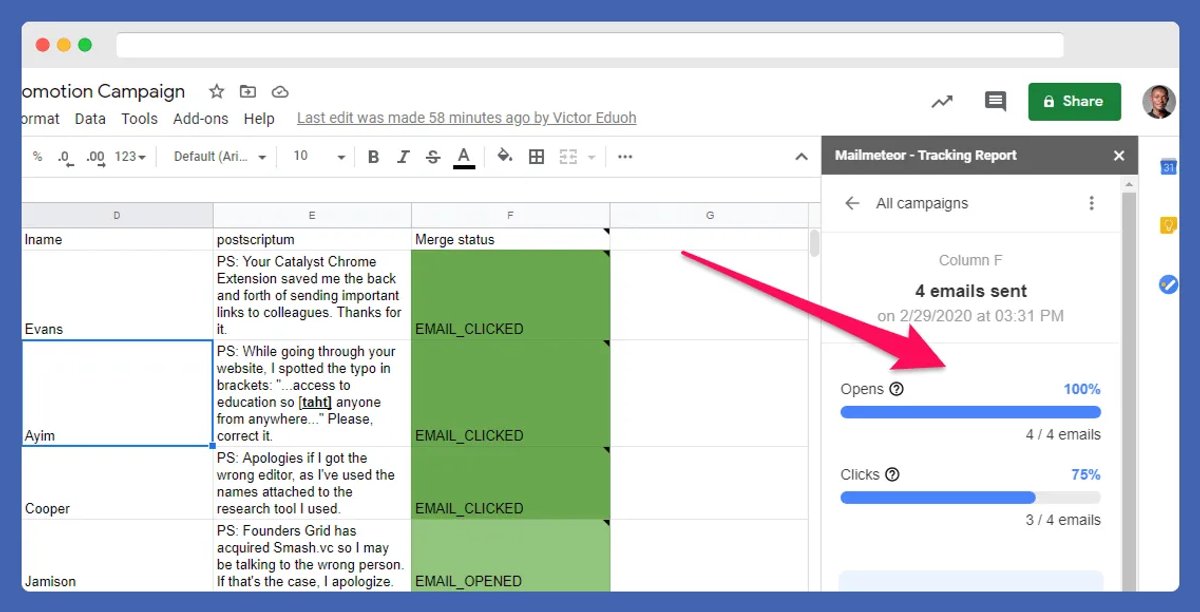
Task: Apply strikethrough formatting
Action: pos(433,156)
